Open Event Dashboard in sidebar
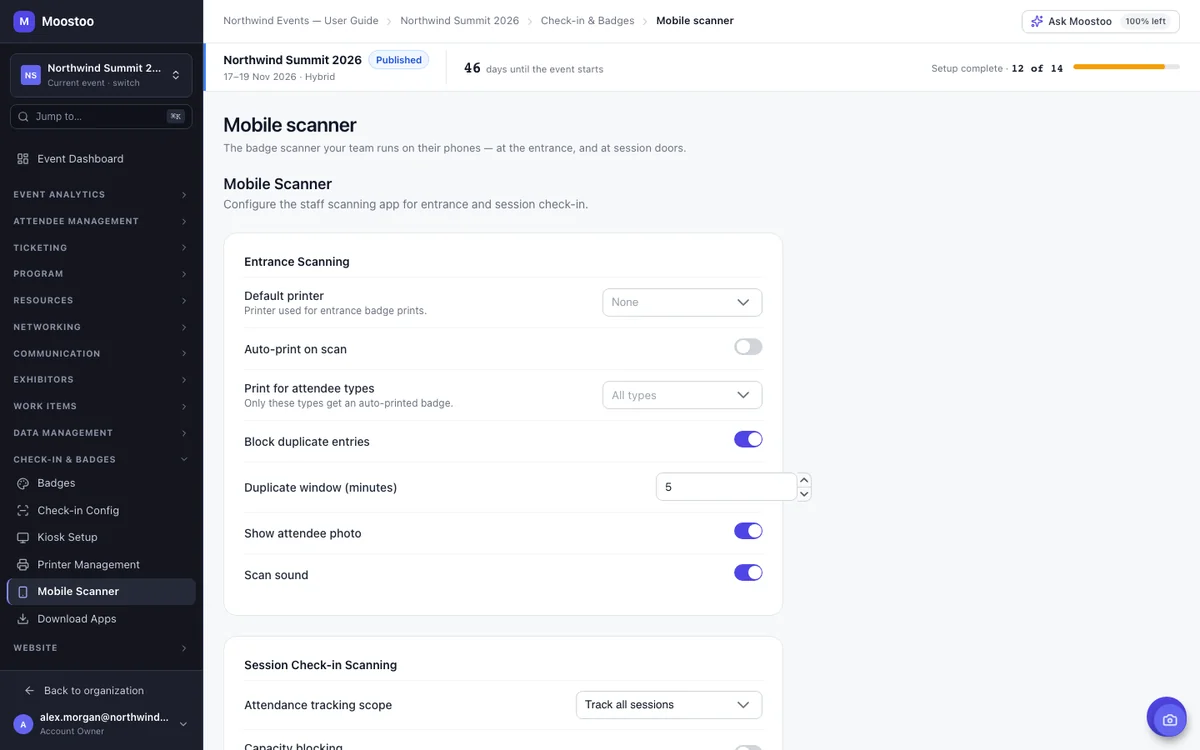Viewport: 1200px width, 750px height. coord(101,159)
